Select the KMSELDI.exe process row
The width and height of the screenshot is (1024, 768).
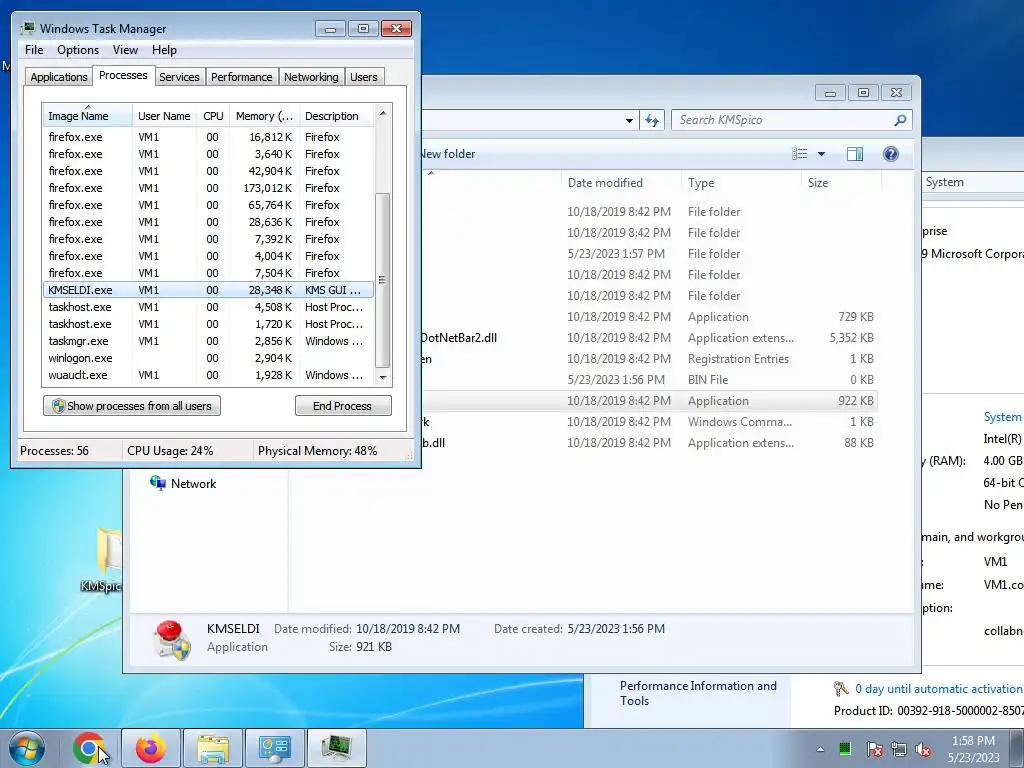(x=209, y=290)
